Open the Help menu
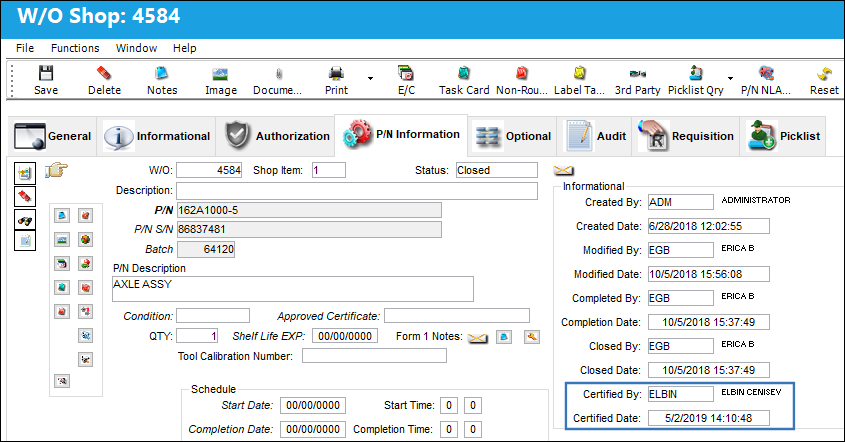Viewport: 845px width, 442px height. coord(184,48)
